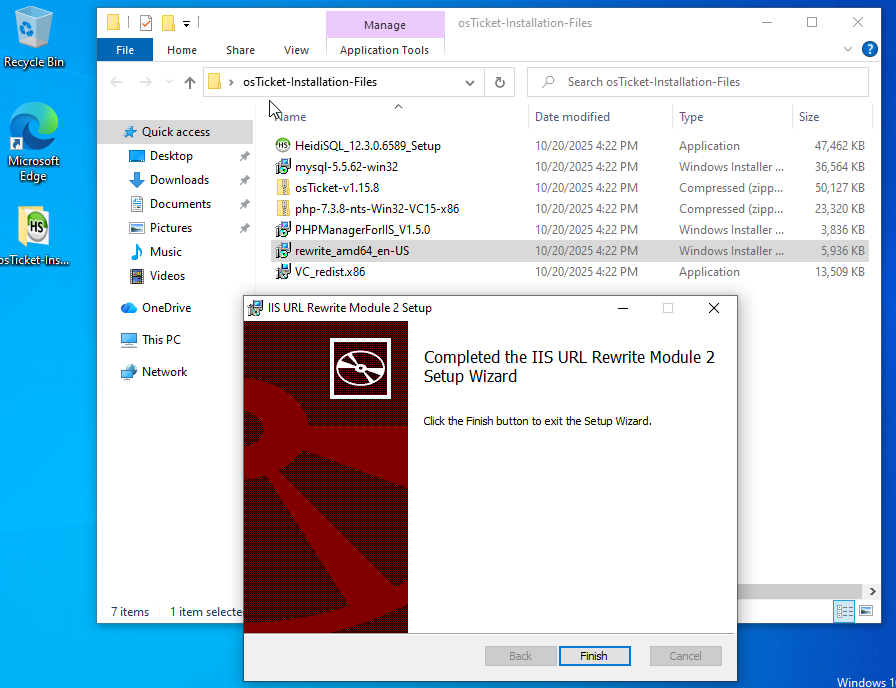The image size is (896, 688).
Task: Go up one folder level arrow
Action: pyautogui.click(x=190, y=82)
